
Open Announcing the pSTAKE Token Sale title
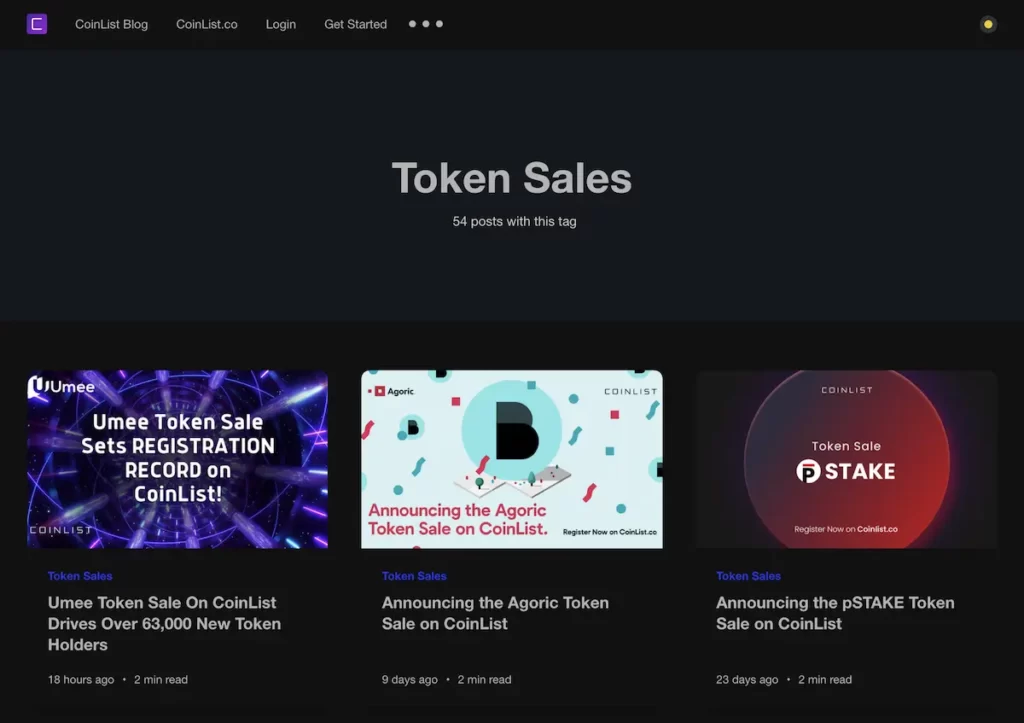point(835,613)
